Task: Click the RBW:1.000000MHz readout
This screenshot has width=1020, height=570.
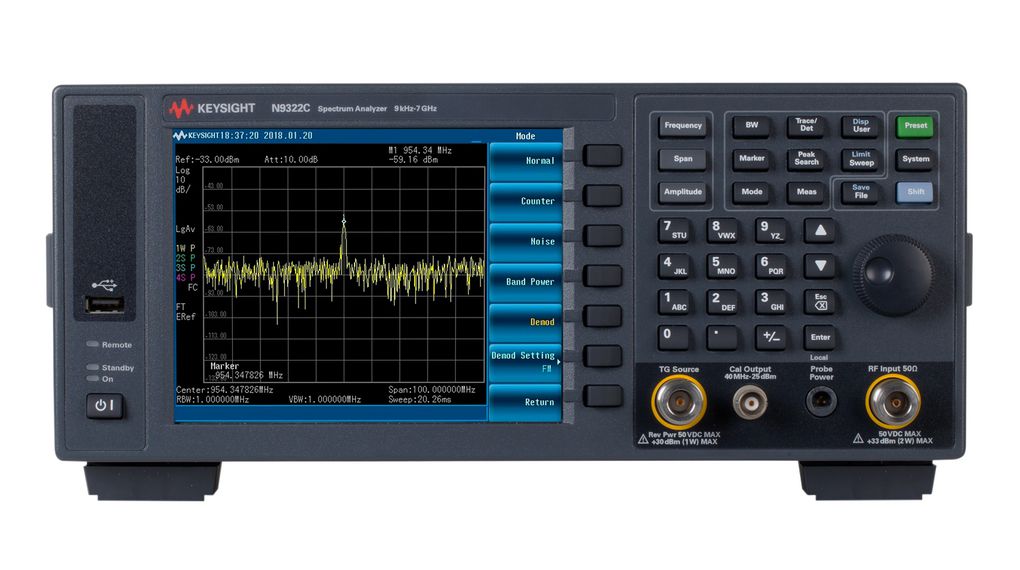Action: pyautogui.click(x=213, y=400)
